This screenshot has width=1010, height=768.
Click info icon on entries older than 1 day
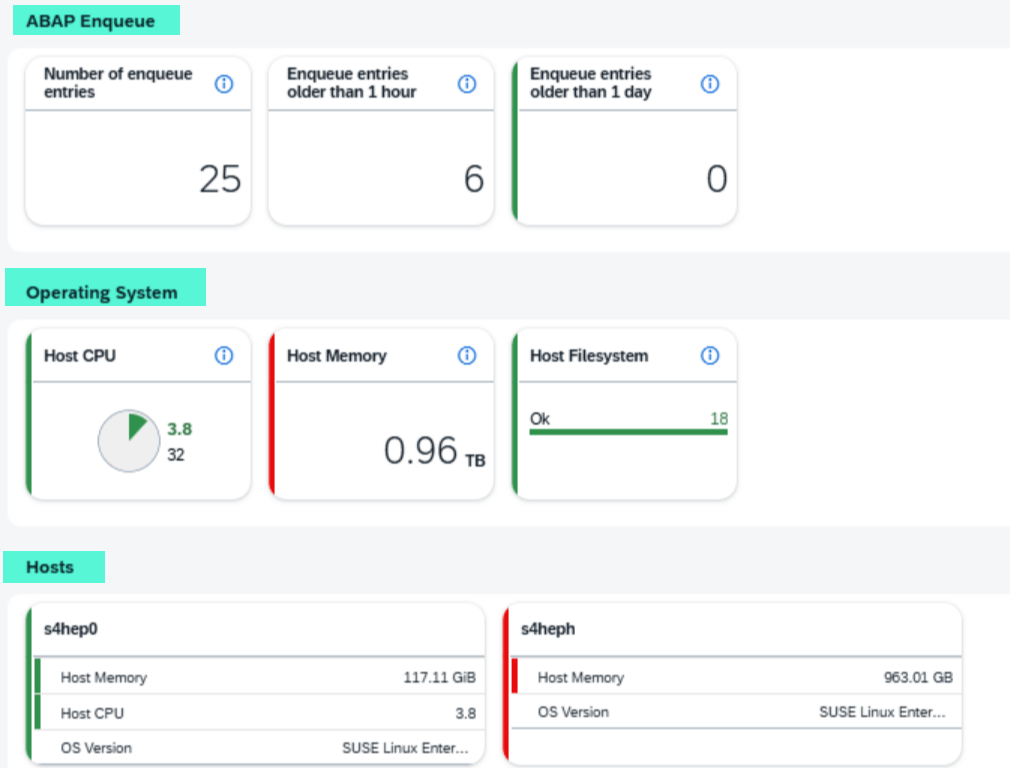point(710,84)
